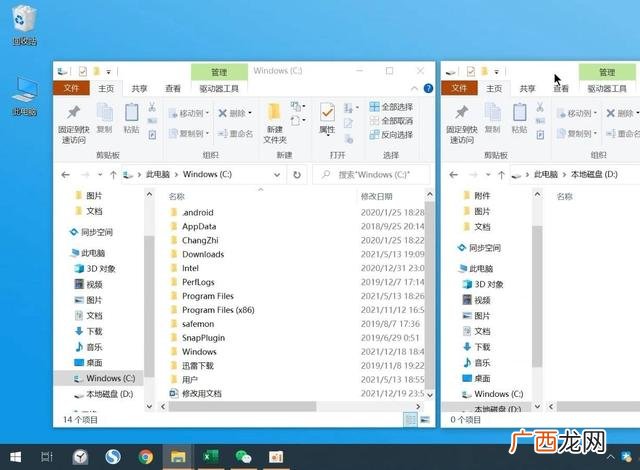Open Quick Access Toolbar dropdown in C: window
Image resolution: width=640 pixels, height=470 pixels.
[109, 72]
